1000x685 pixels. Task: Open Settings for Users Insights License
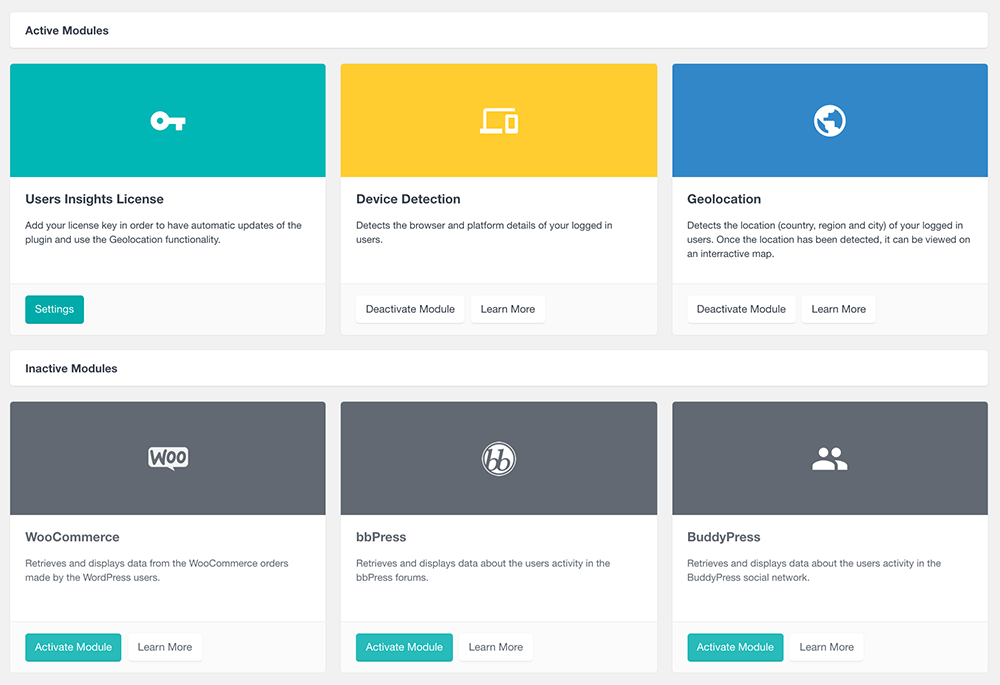click(54, 309)
